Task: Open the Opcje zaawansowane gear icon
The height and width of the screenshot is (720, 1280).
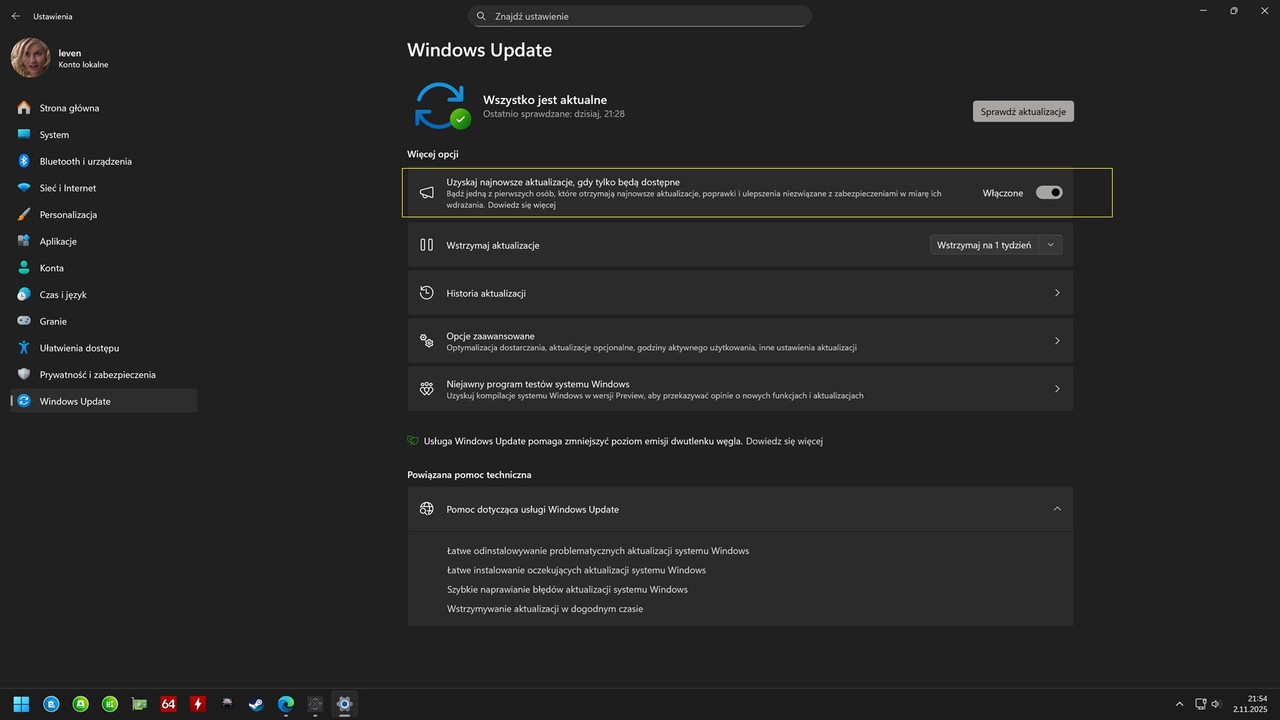Action: pyautogui.click(x=426, y=341)
